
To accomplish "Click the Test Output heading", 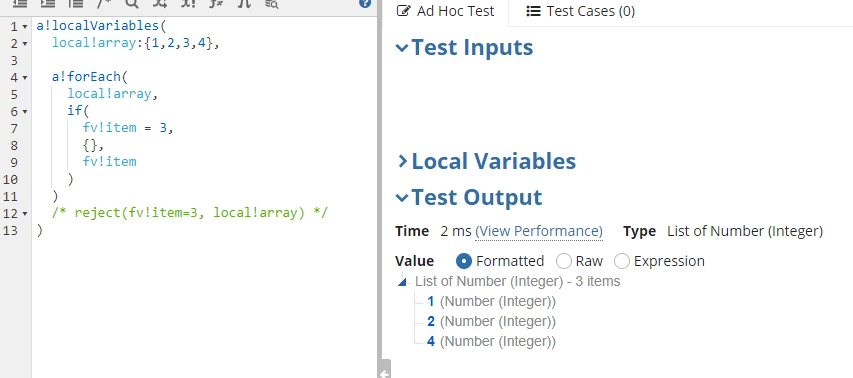I will click(x=477, y=197).
